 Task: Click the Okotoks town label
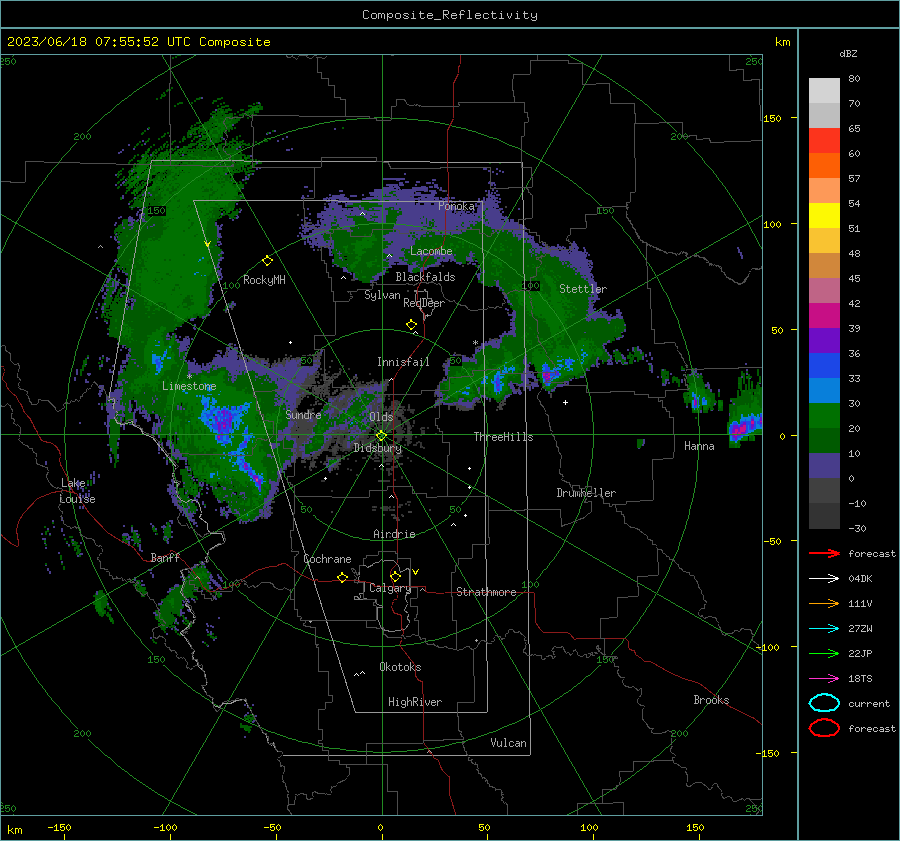[400, 667]
